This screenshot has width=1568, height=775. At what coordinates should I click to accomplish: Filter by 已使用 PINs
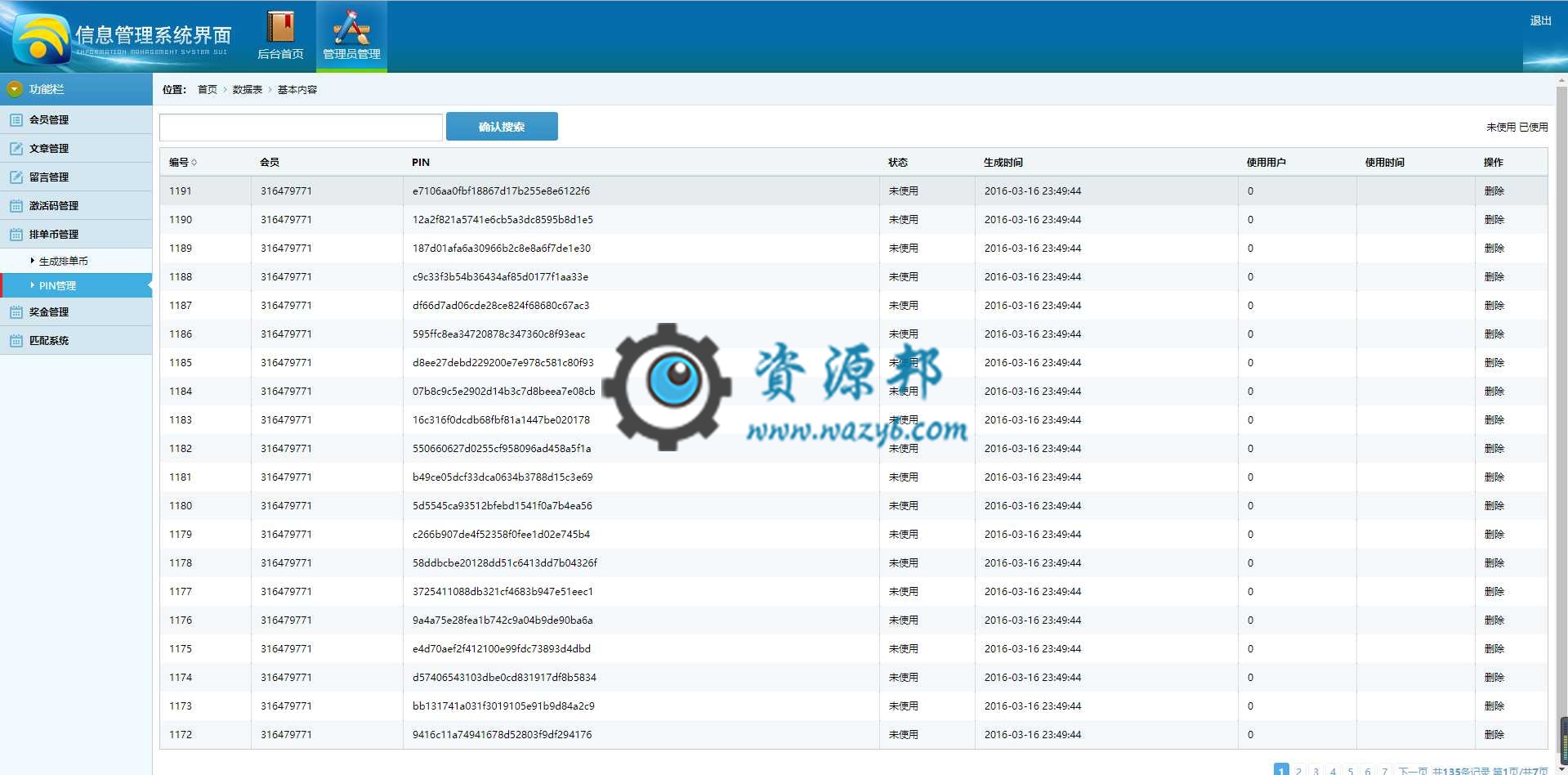click(x=1534, y=128)
